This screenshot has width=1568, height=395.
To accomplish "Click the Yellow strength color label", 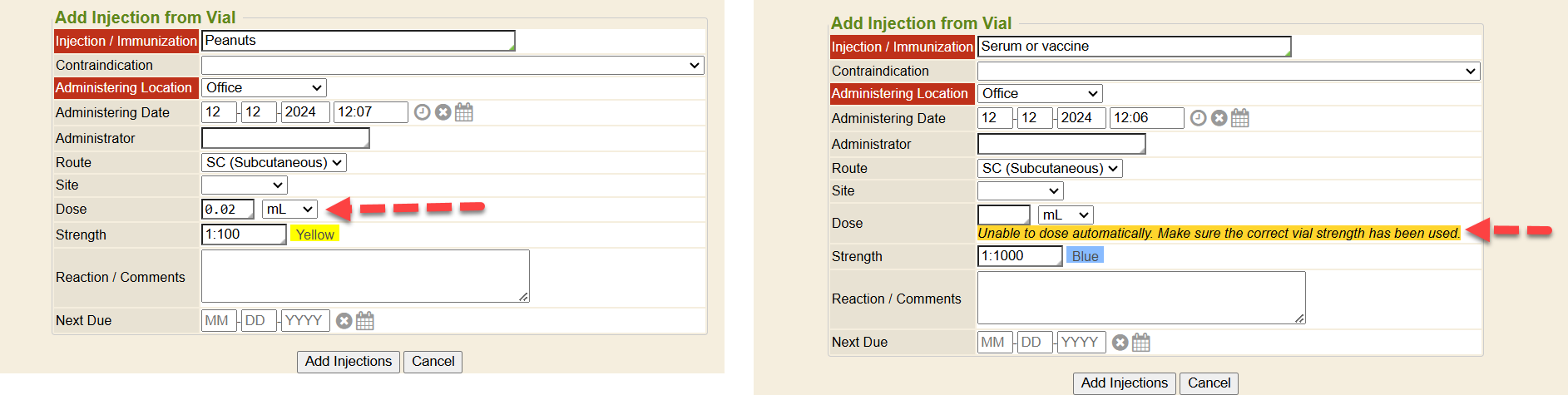I will click(x=315, y=235).
